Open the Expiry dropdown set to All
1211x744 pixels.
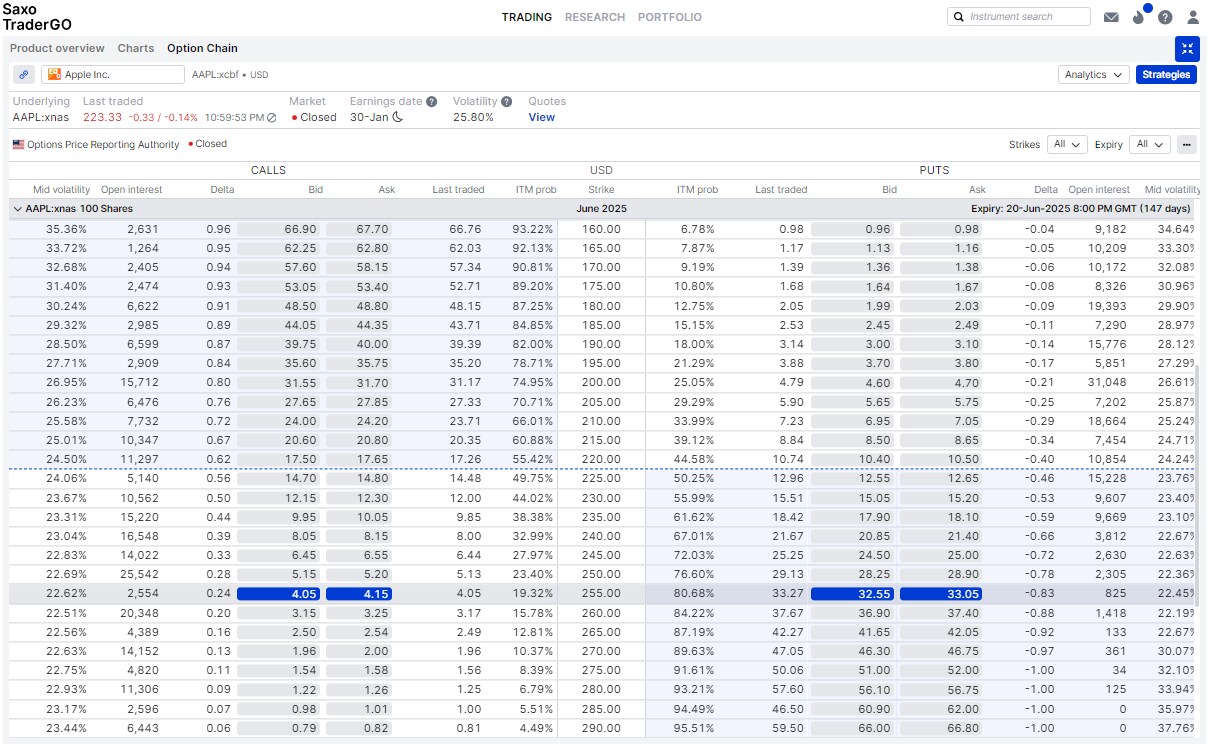1149,144
